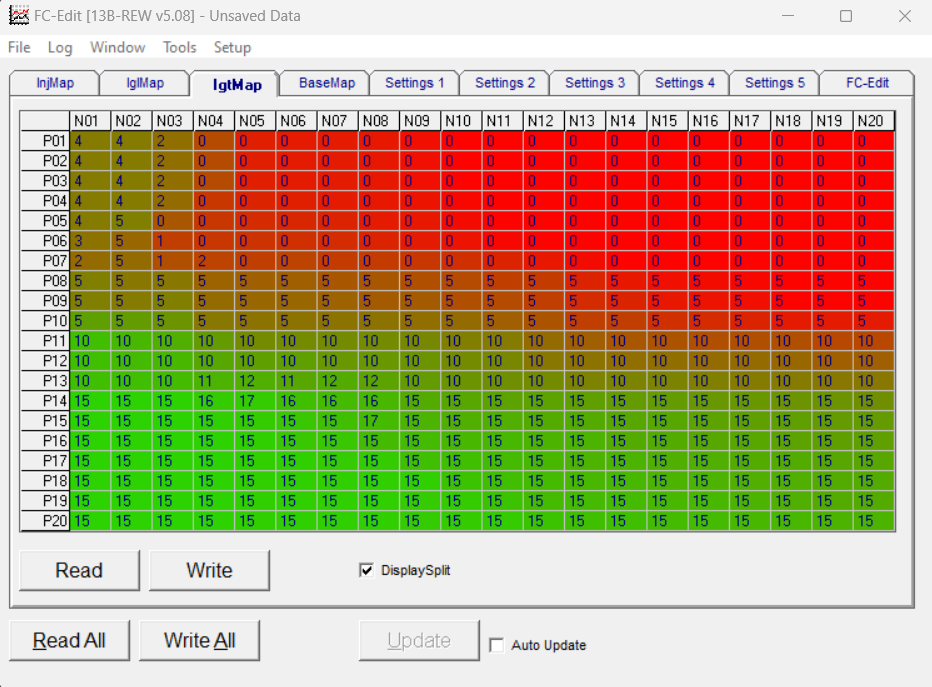The image size is (932, 687).
Task: Click the Write button
Action: click(x=209, y=571)
